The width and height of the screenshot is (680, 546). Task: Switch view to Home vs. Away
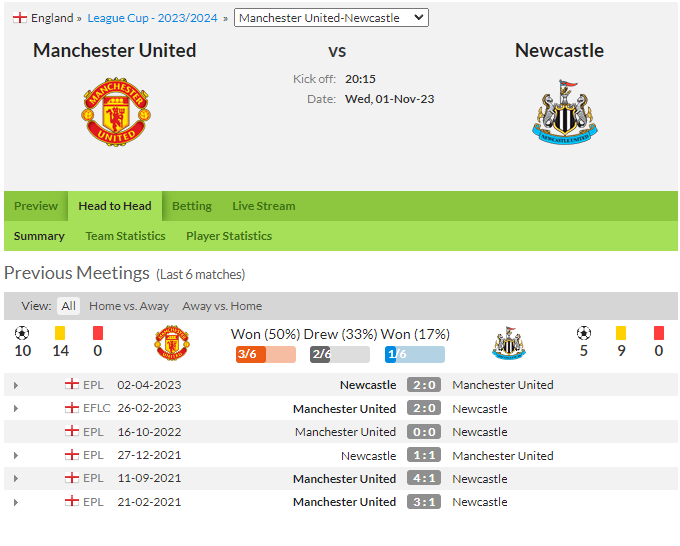tap(129, 306)
